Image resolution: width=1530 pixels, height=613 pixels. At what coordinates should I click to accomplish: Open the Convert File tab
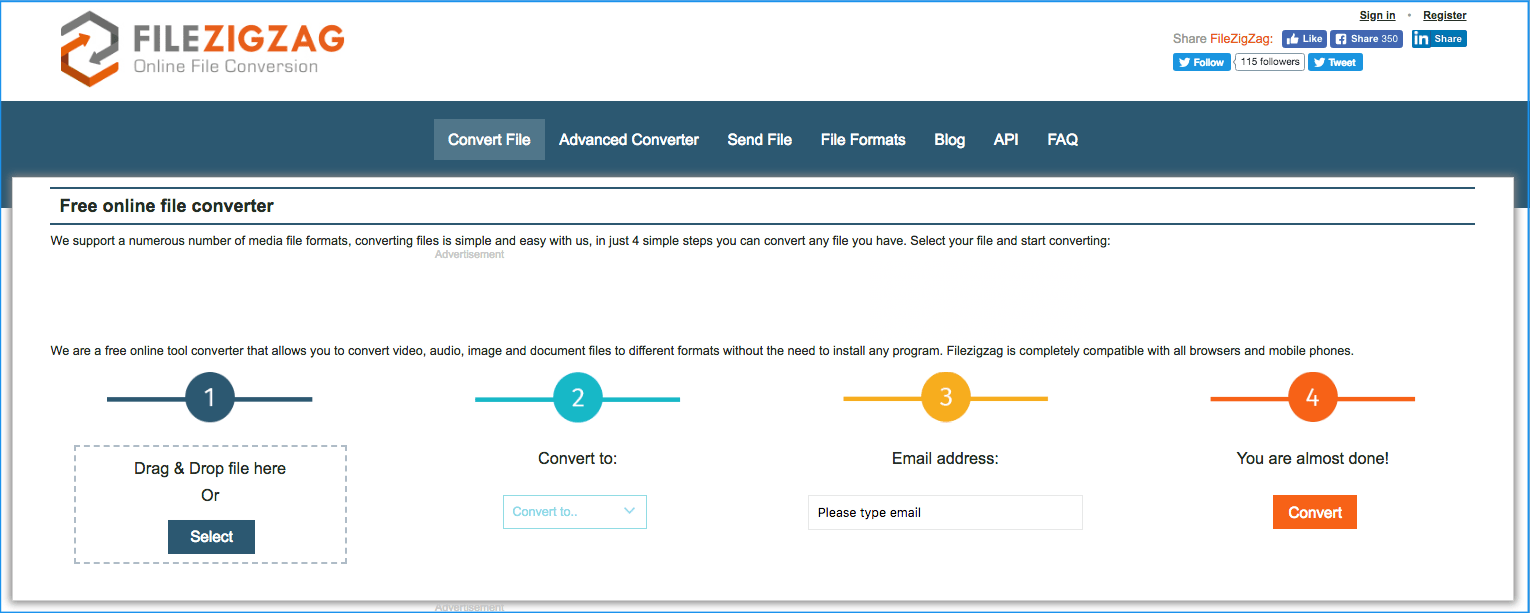click(489, 140)
